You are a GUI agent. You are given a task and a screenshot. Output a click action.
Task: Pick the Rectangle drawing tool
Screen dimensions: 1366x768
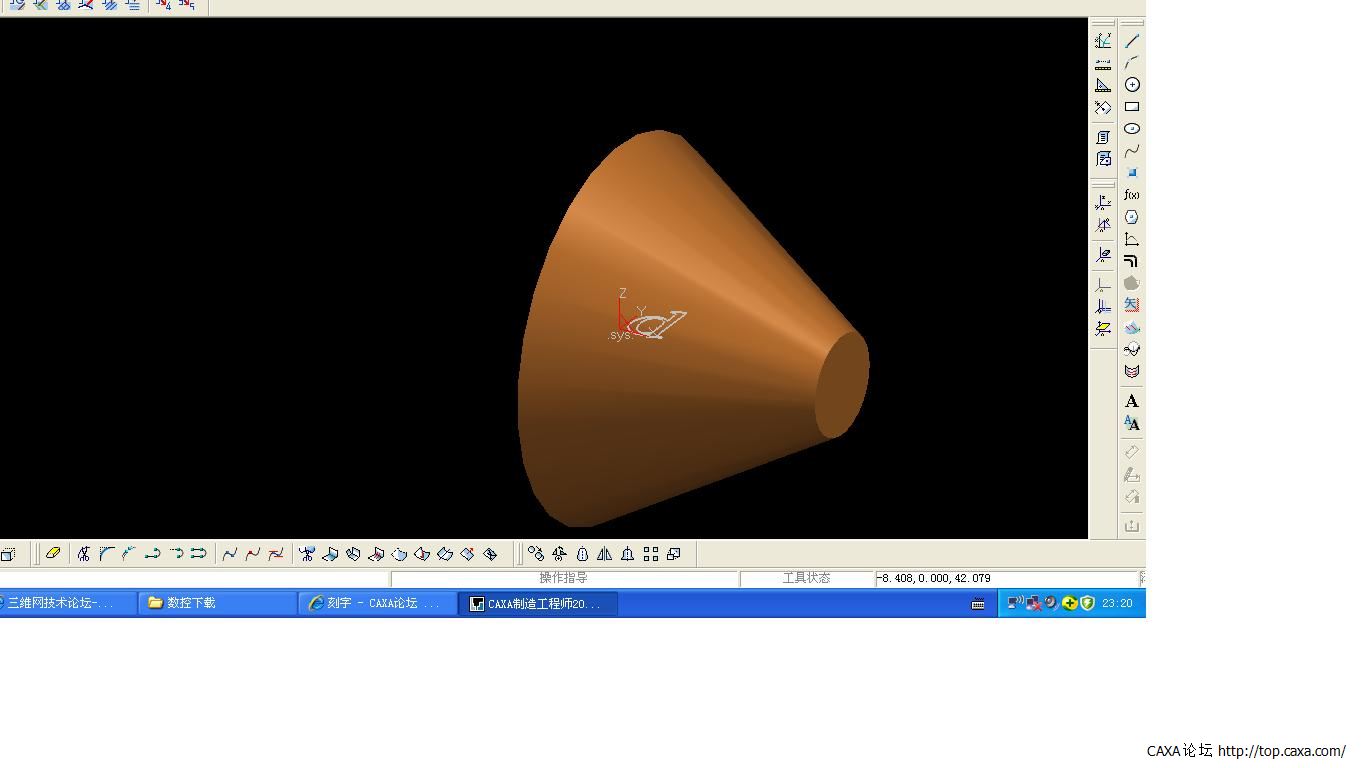[x=1132, y=107]
